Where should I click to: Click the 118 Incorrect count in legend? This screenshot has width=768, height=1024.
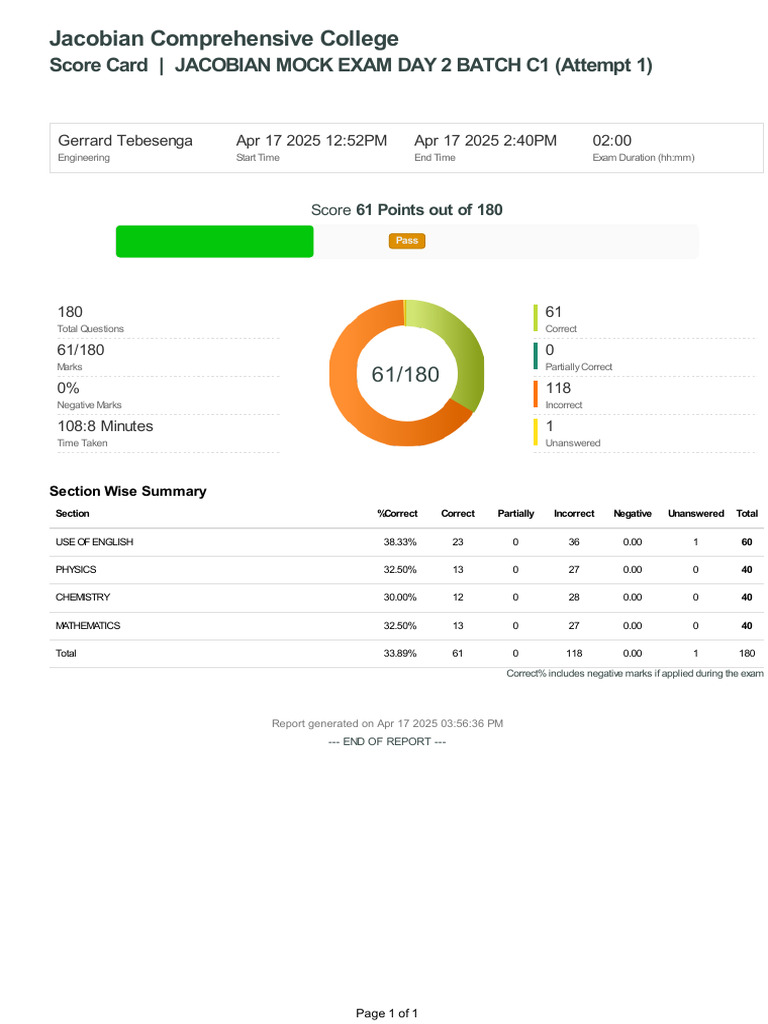558,388
